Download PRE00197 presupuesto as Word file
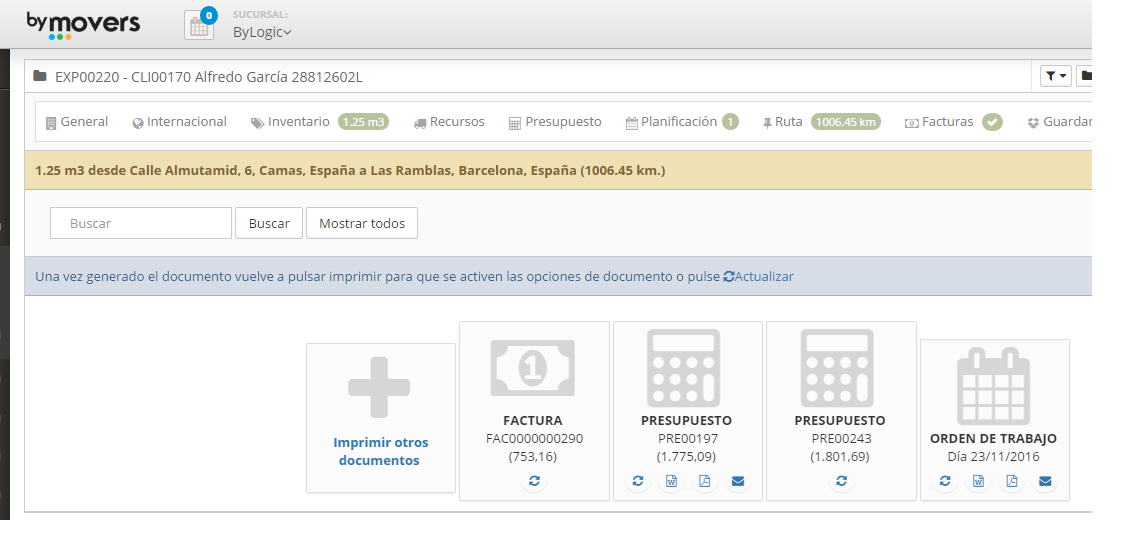Image resolution: width=1128 pixels, height=560 pixels. 671,481
